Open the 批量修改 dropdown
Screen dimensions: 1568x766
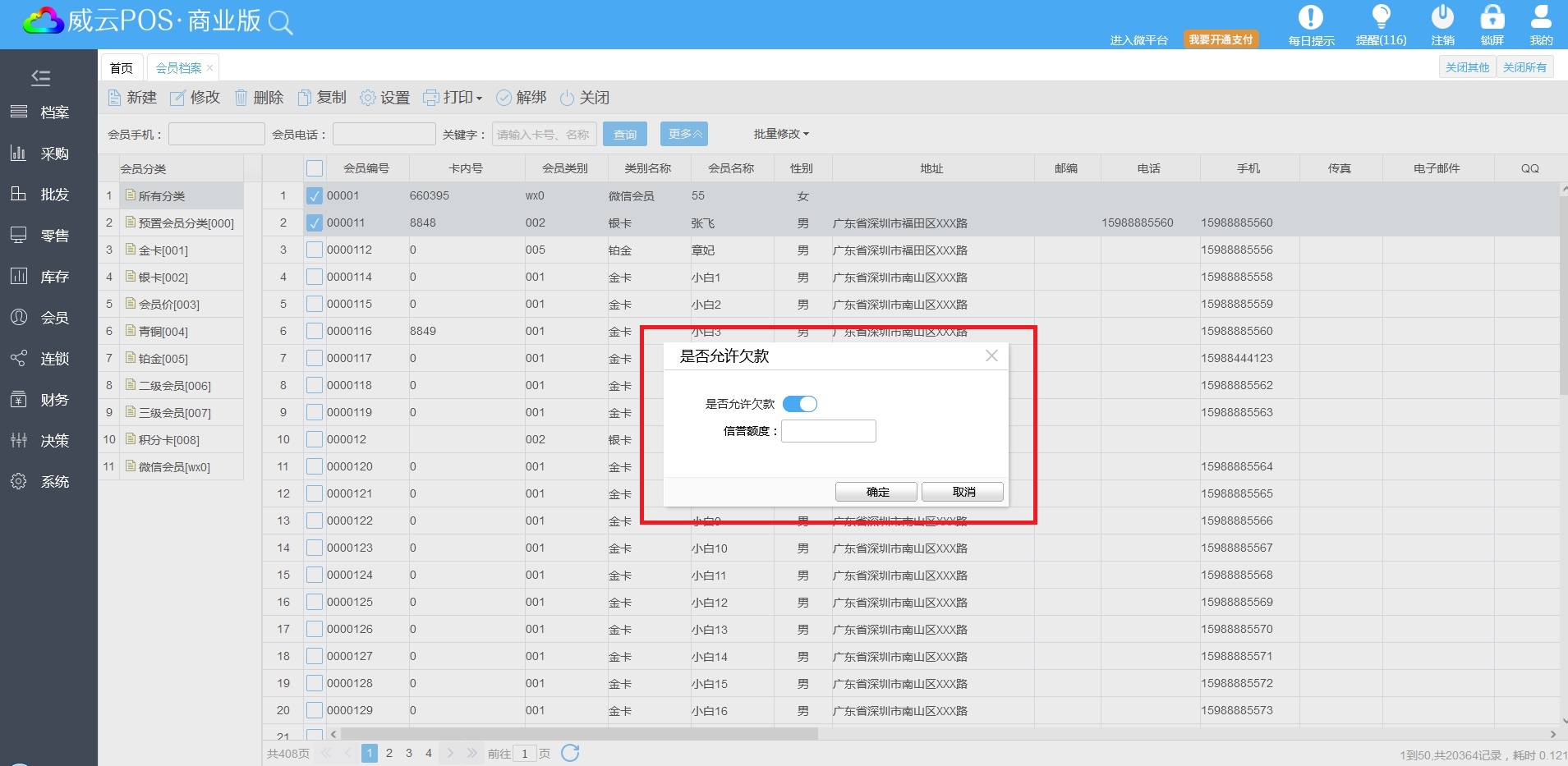[781, 134]
